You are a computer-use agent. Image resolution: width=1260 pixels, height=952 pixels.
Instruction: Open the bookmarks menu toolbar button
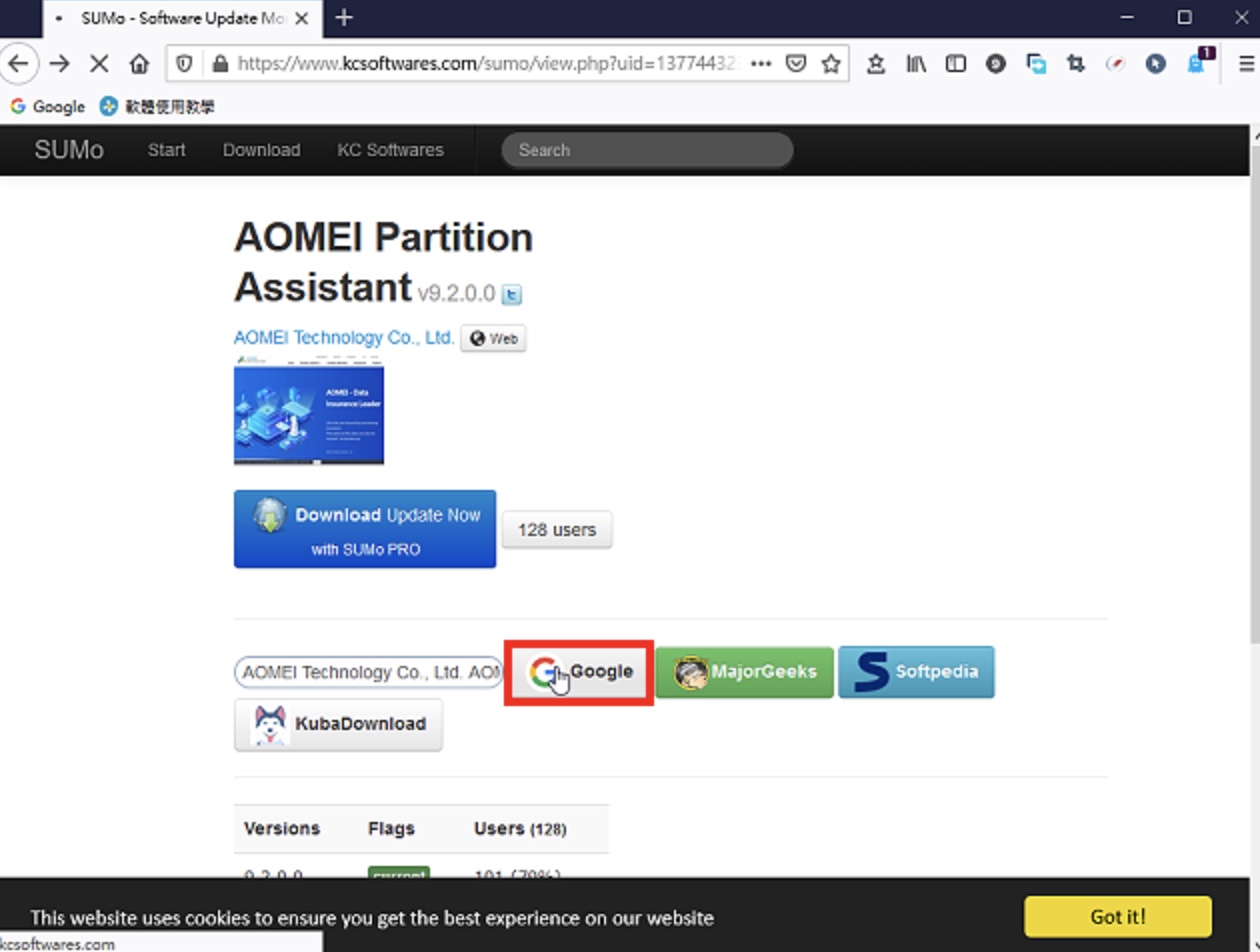(x=876, y=64)
